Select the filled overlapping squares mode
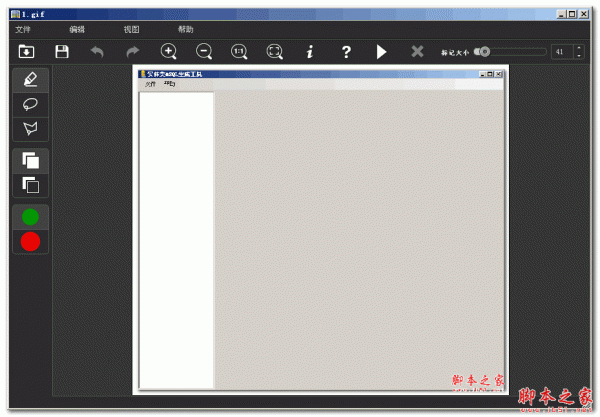 [30, 161]
